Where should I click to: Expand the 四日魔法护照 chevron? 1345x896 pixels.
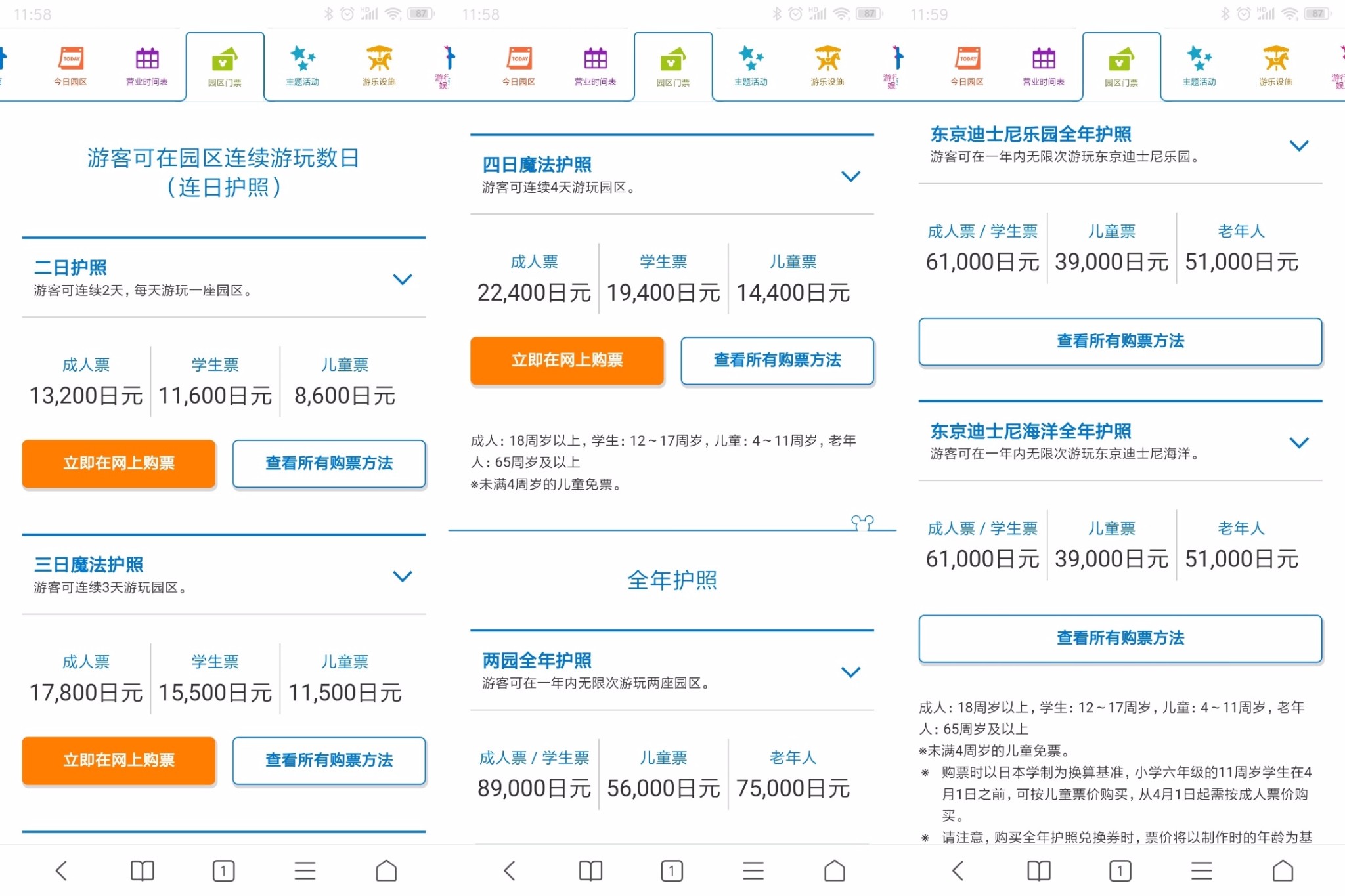(x=851, y=176)
